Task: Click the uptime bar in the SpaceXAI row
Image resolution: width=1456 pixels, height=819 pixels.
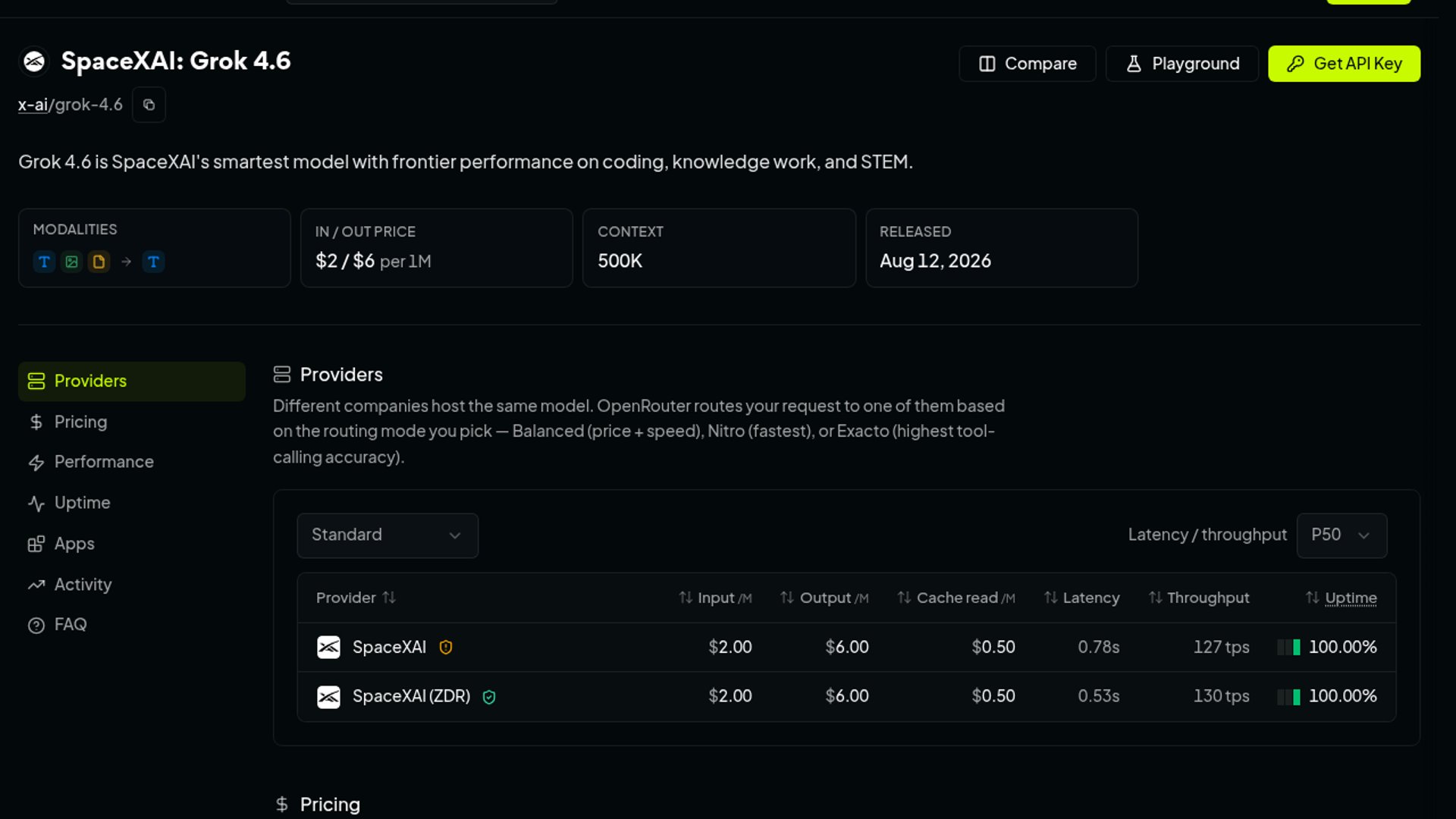Action: (x=1288, y=648)
